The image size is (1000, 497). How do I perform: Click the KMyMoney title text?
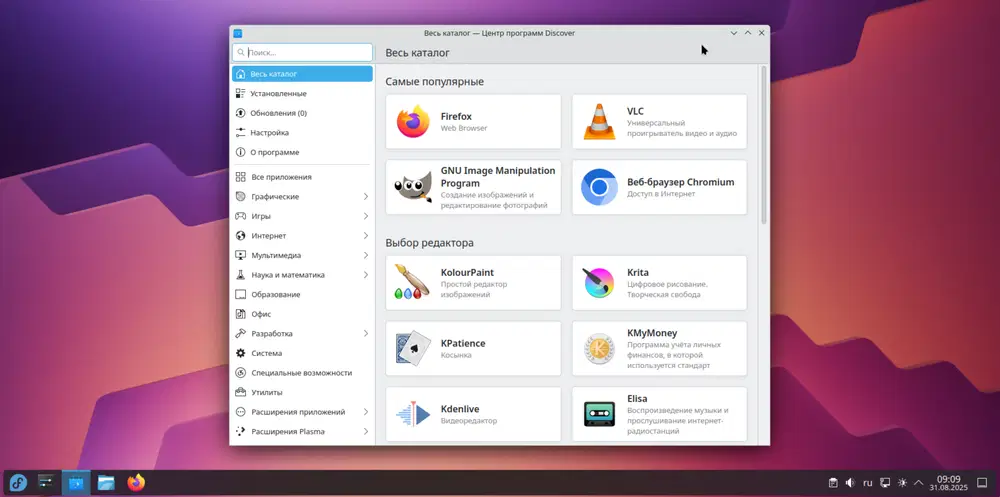click(652, 333)
